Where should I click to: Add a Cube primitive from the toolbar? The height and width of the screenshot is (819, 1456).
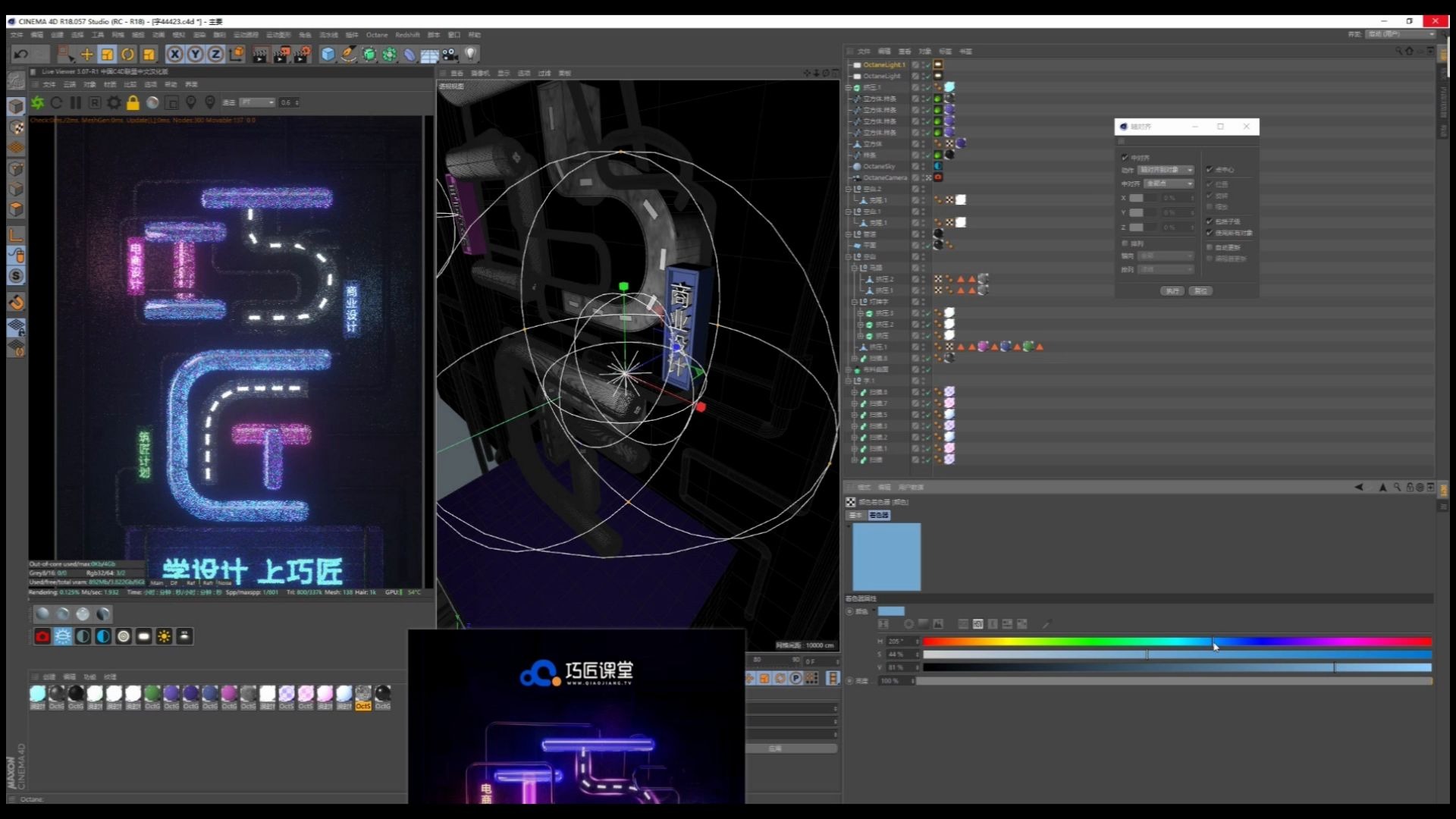(328, 54)
